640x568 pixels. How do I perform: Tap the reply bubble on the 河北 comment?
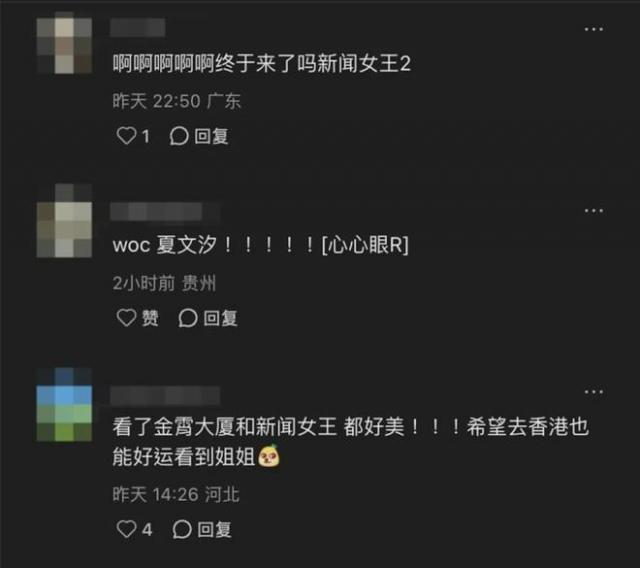[x=182, y=529]
